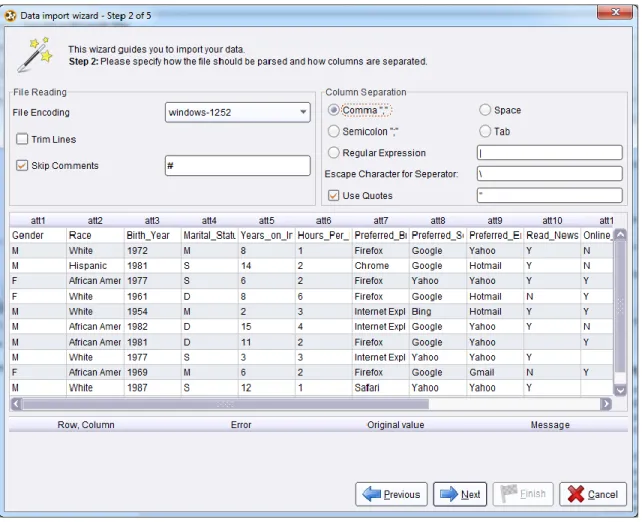Go back with the Previous button
Viewport: 642px width, 522px height.
coord(391,494)
